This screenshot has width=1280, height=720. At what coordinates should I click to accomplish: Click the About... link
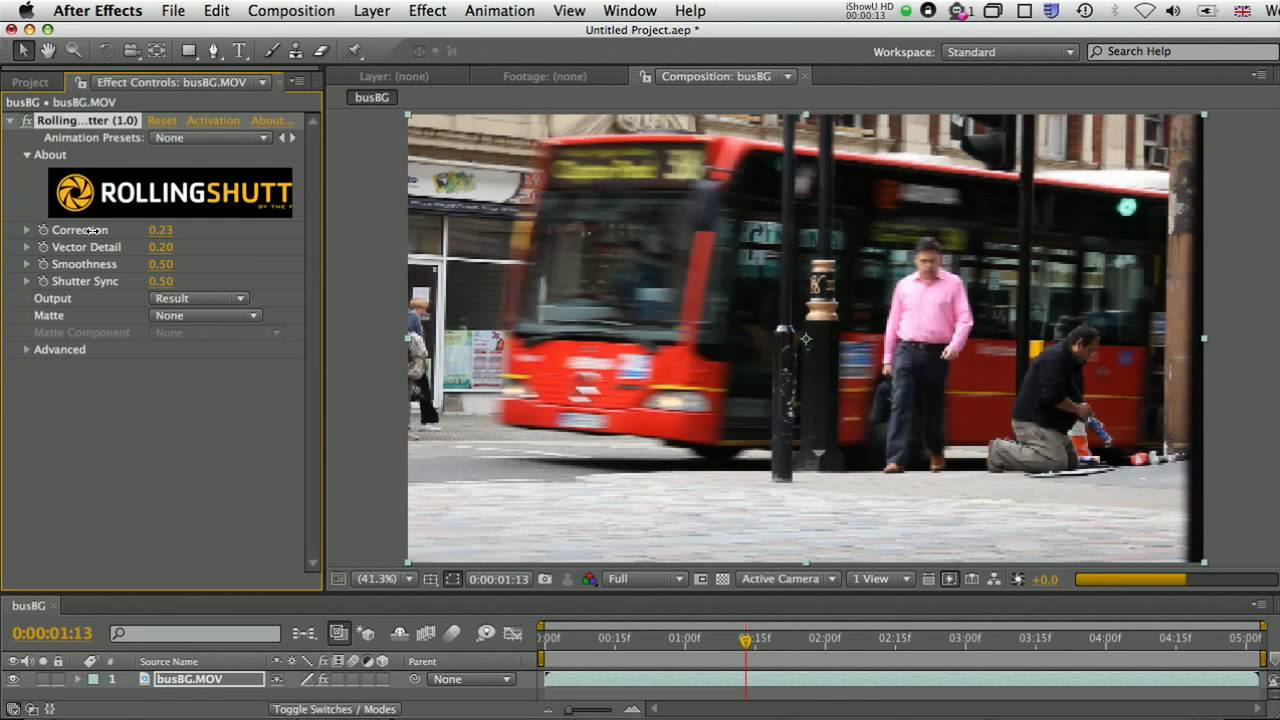tap(271, 121)
